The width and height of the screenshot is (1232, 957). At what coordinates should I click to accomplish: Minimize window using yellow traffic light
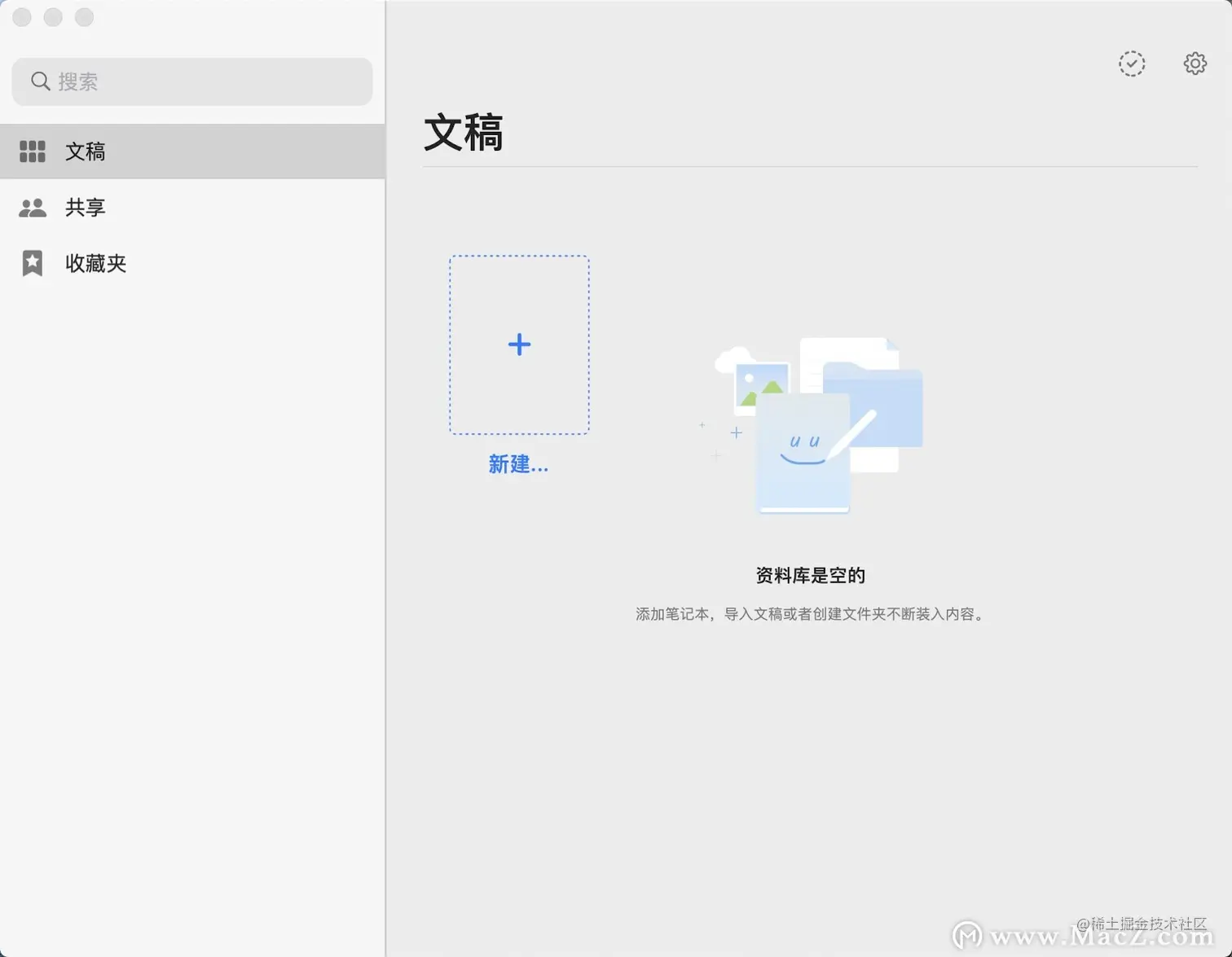point(52,16)
